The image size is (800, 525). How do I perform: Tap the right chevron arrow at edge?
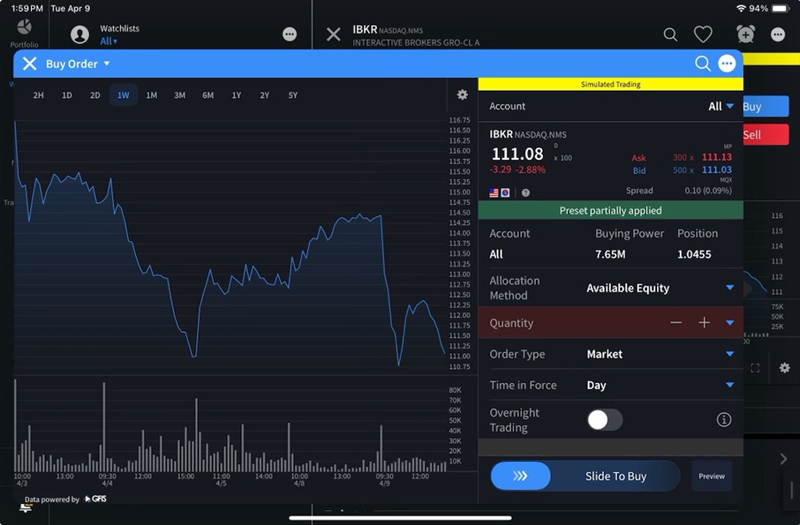coord(784,459)
